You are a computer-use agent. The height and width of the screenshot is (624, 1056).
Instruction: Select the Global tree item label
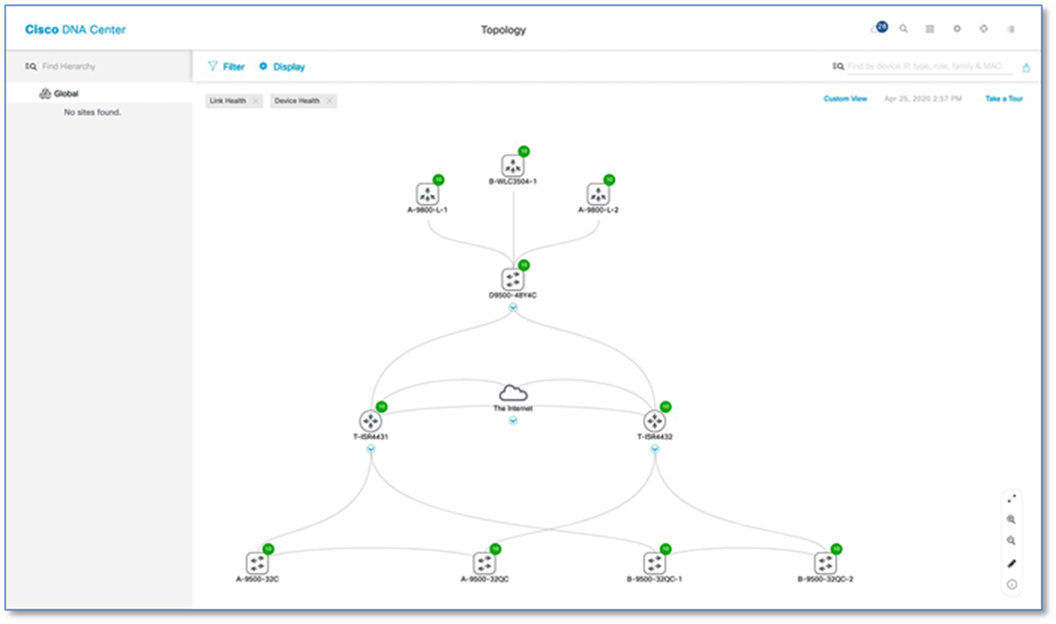(x=66, y=94)
